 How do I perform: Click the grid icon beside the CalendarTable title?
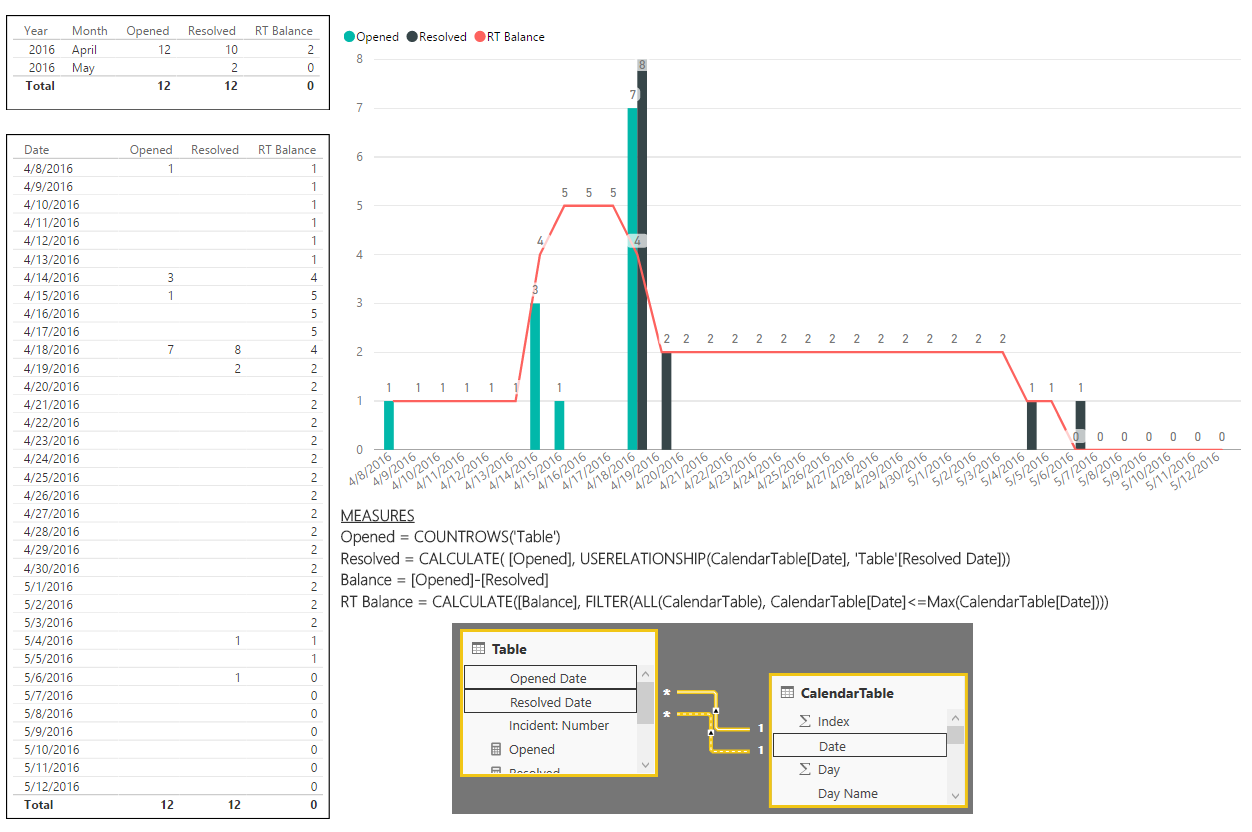pos(786,693)
